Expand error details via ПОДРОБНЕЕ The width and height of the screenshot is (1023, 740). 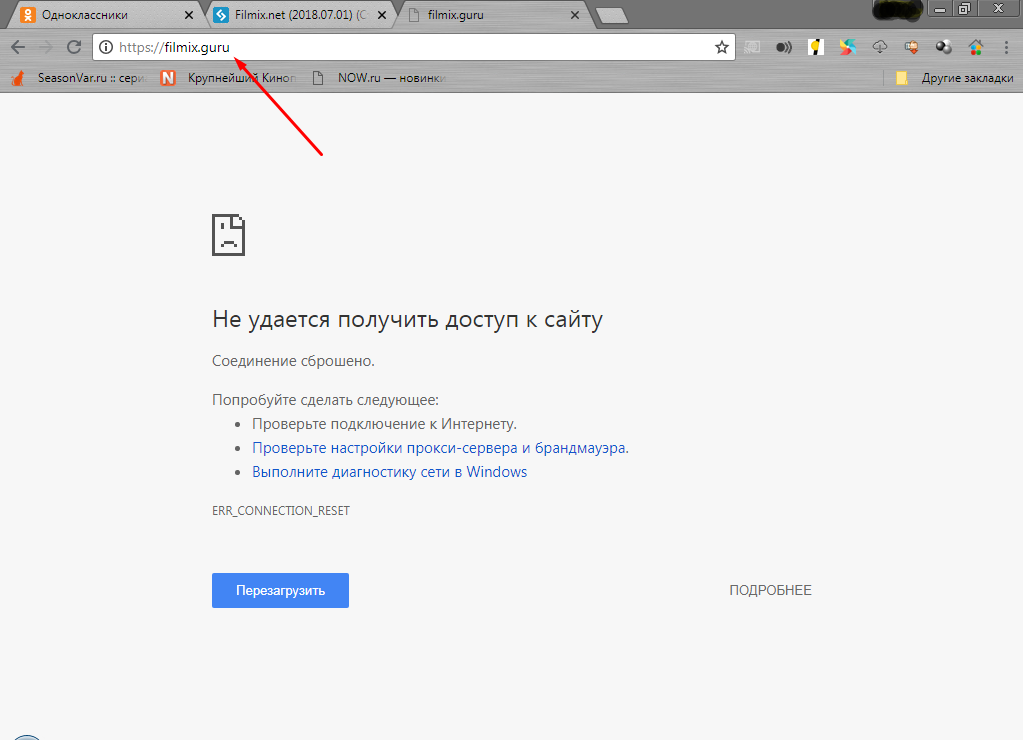pyautogui.click(x=770, y=590)
